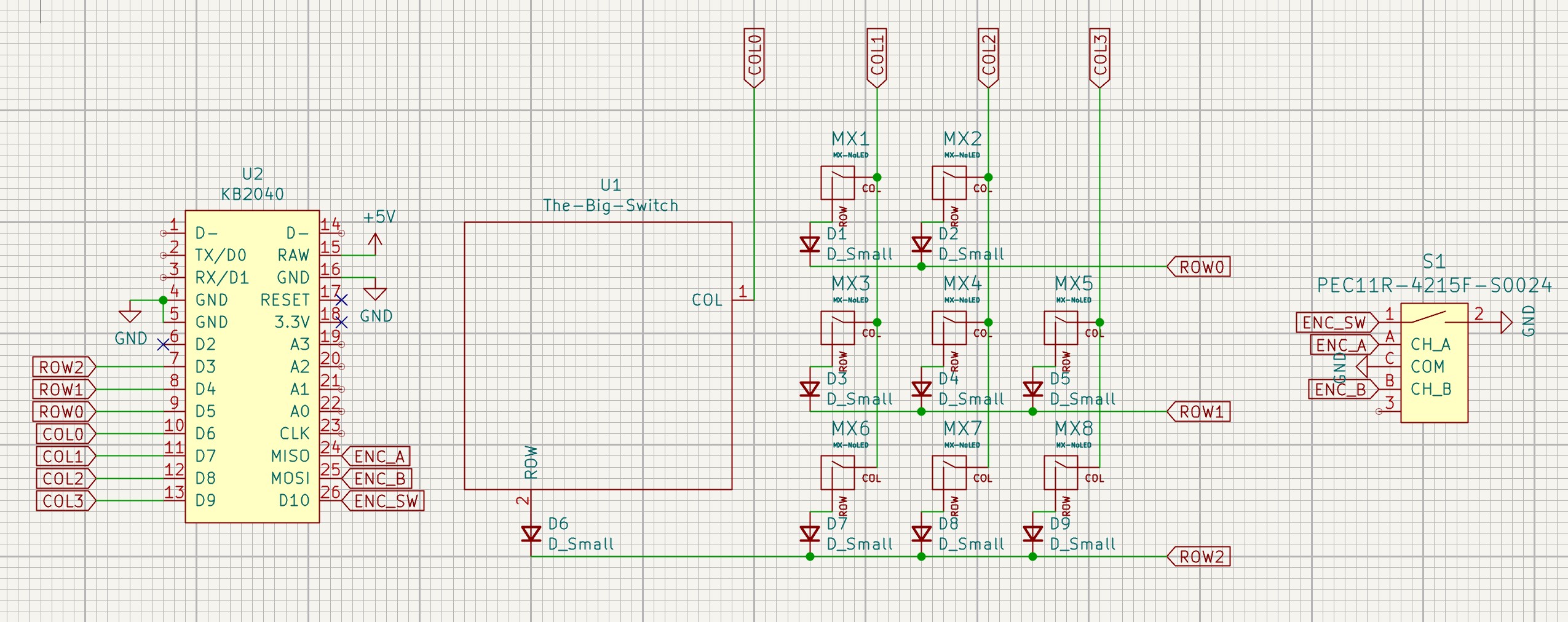The height and width of the screenshot is (622, 1568).
Task: Select the MX4 switch symbol
Action: pos(949,328)
